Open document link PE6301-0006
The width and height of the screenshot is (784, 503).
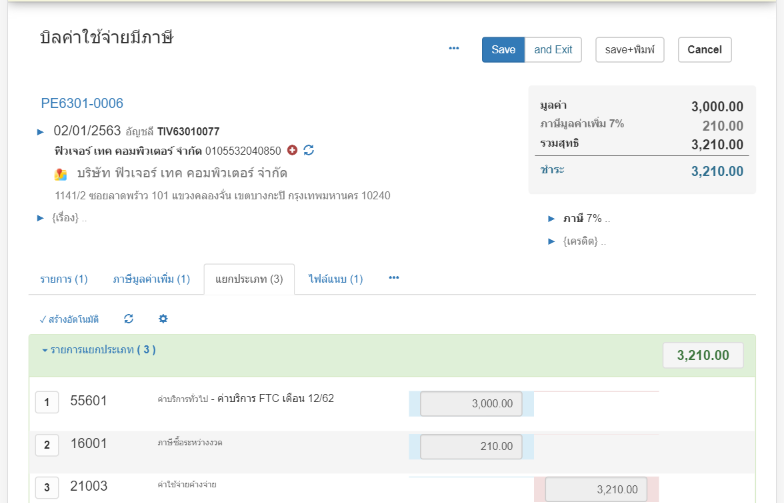click(x=82, y=103)
